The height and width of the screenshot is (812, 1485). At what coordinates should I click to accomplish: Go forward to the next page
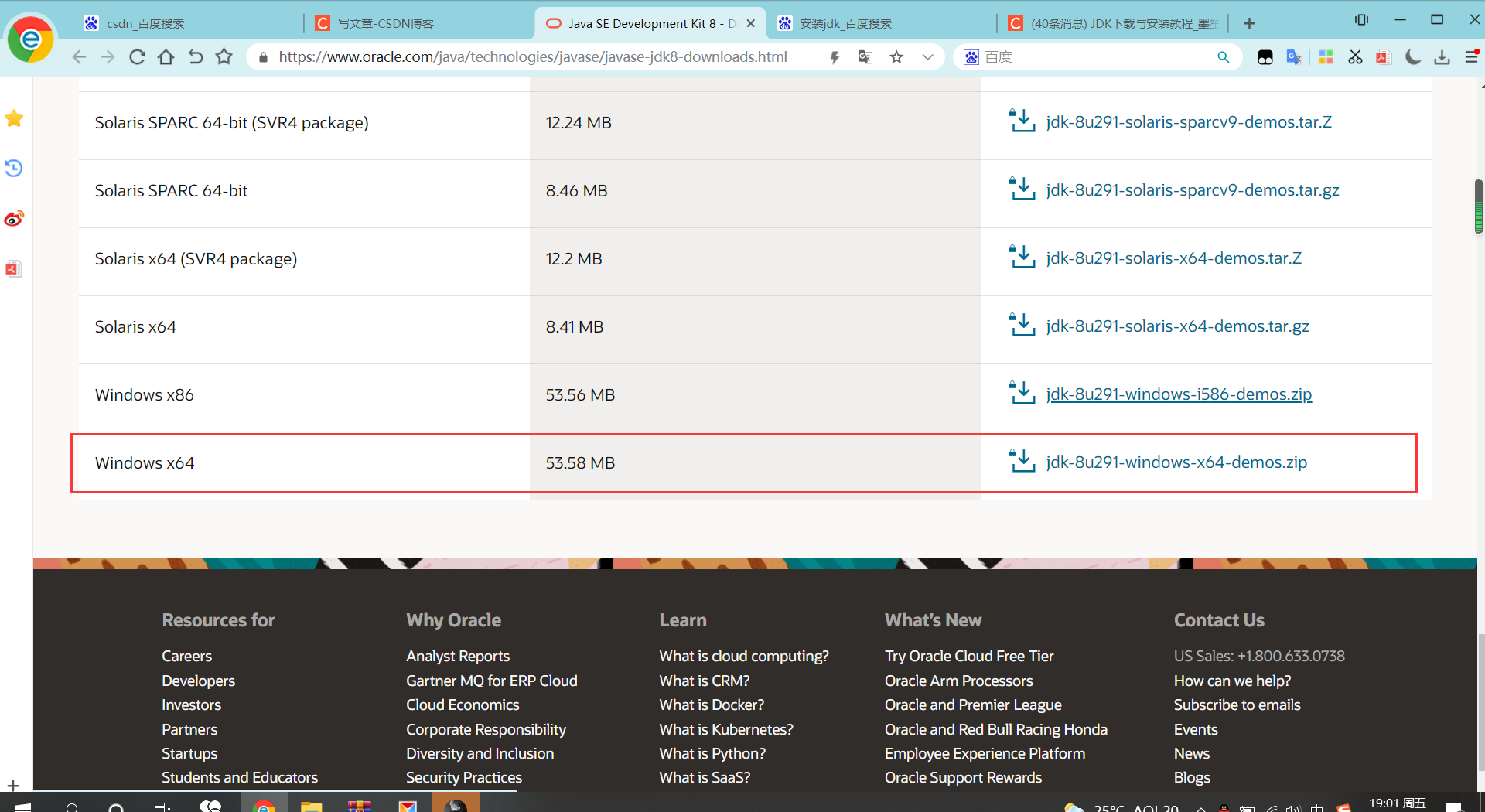click(108, 57)
